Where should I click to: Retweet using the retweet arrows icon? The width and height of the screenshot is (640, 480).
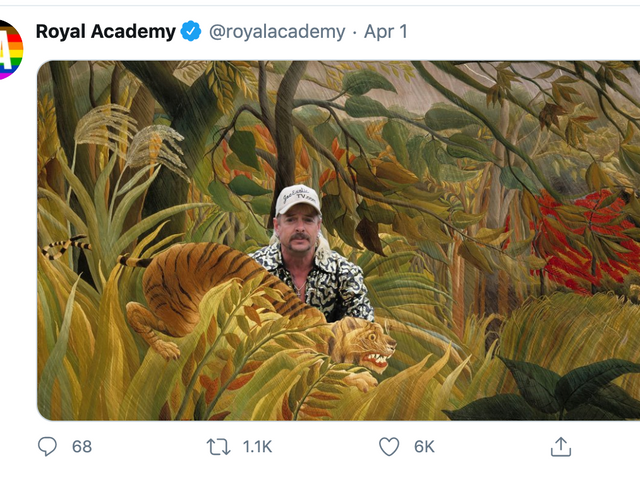[x=218, y=447]
